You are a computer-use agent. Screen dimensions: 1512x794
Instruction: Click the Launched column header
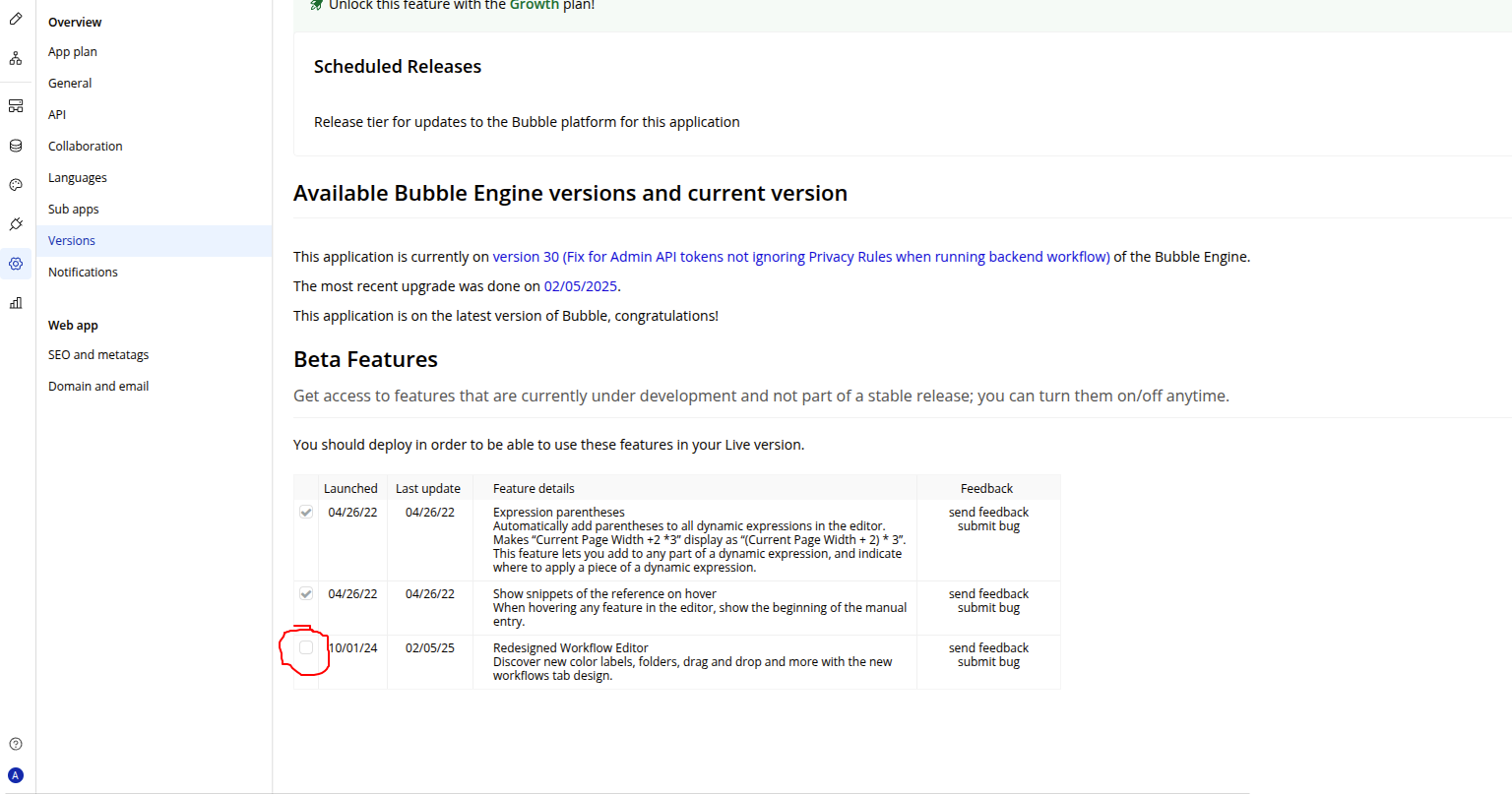tap(350, 489)
